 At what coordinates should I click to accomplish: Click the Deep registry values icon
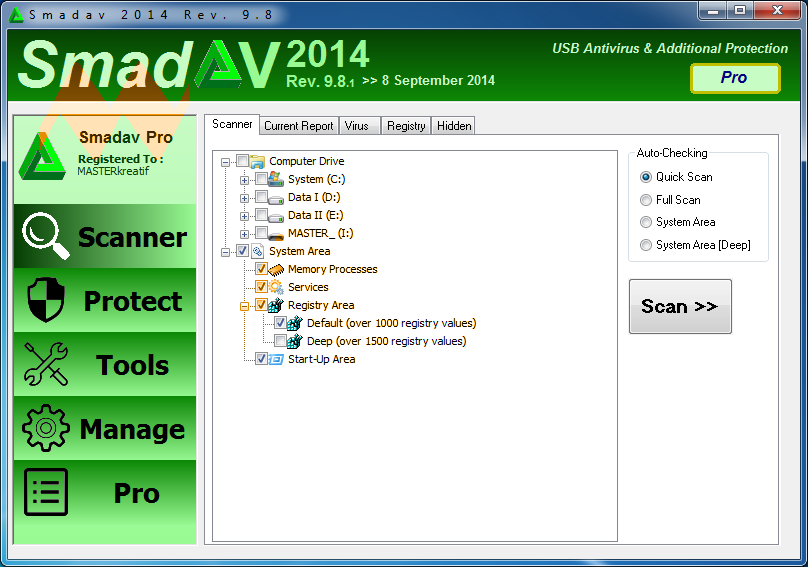pos(295,341)
